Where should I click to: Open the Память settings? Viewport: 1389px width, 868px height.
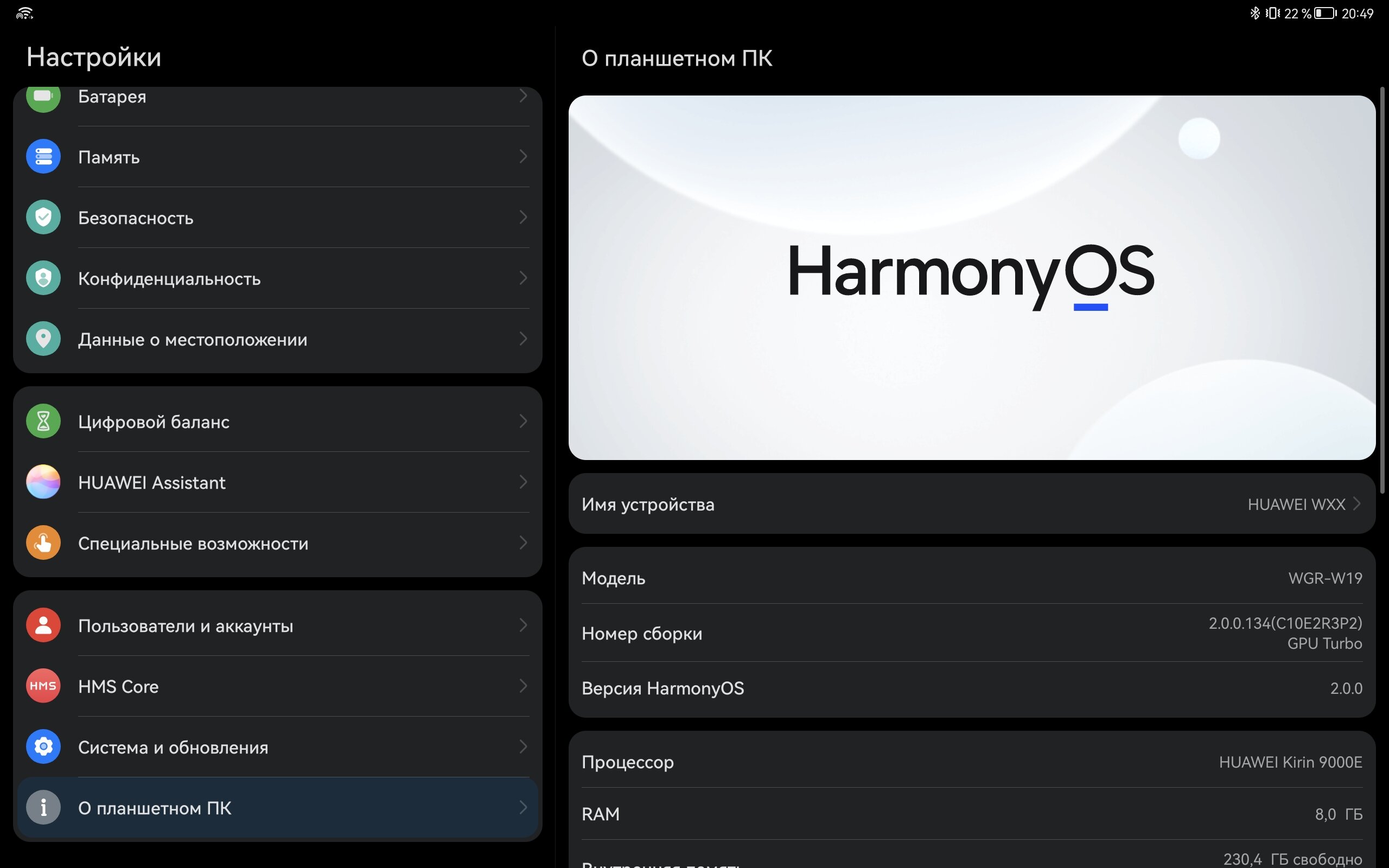click(x=278, y=157)
